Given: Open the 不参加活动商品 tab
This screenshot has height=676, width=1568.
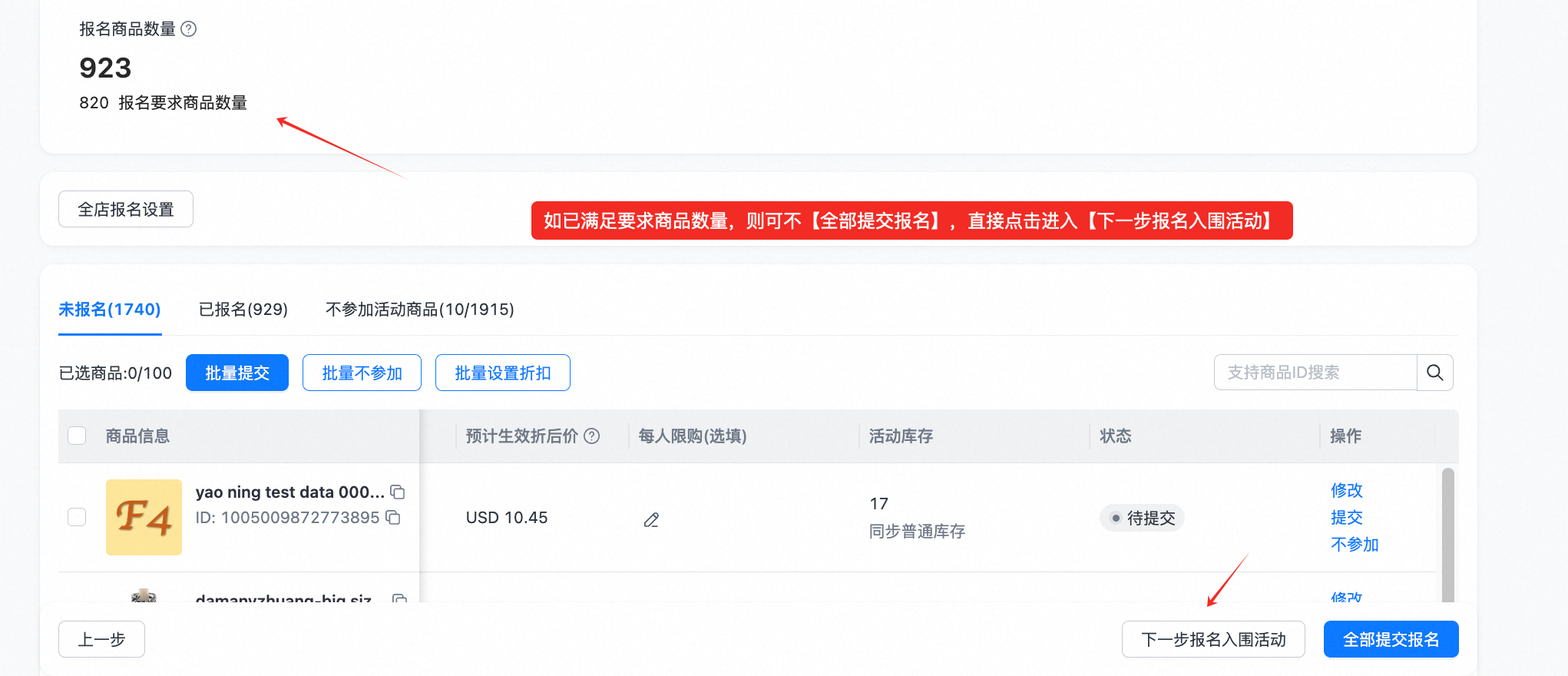Looking at the screenshot, I should tap(419, 310).
